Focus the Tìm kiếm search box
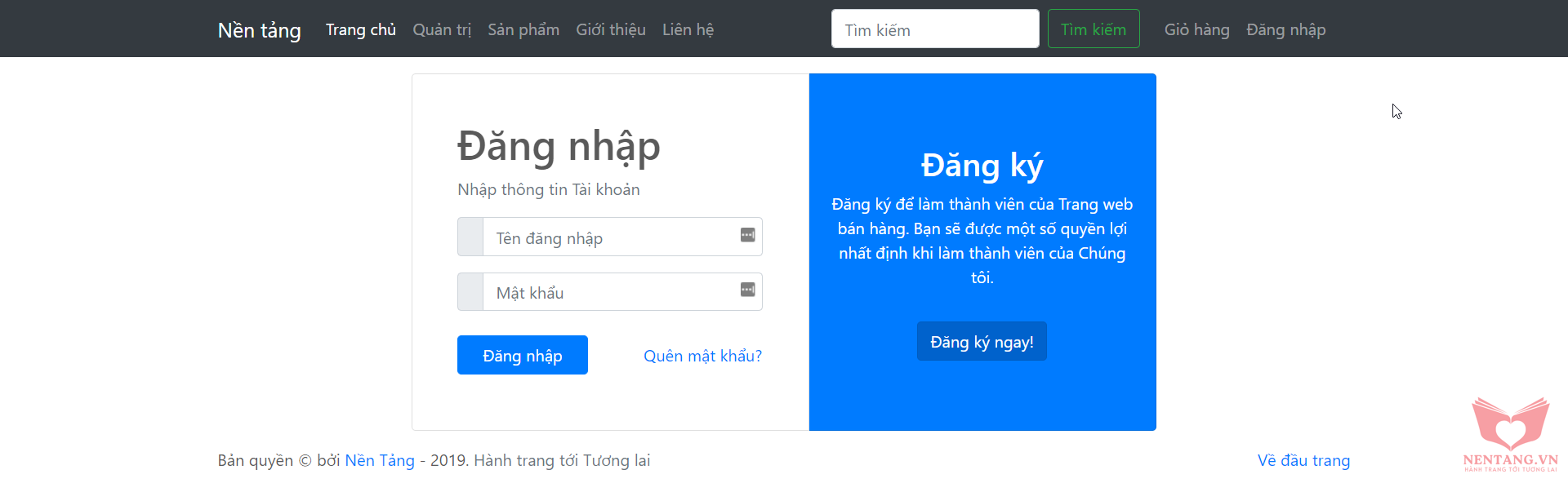 tap(934, 29)
